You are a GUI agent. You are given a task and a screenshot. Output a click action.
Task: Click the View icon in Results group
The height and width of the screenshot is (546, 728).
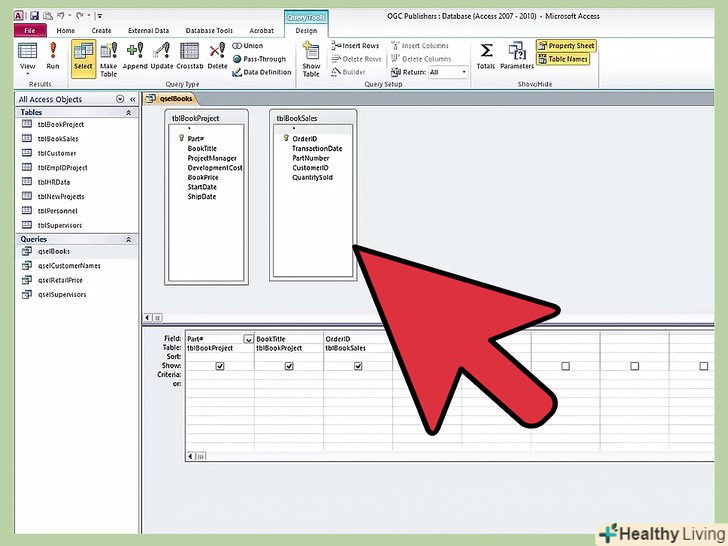pos(27,51)
